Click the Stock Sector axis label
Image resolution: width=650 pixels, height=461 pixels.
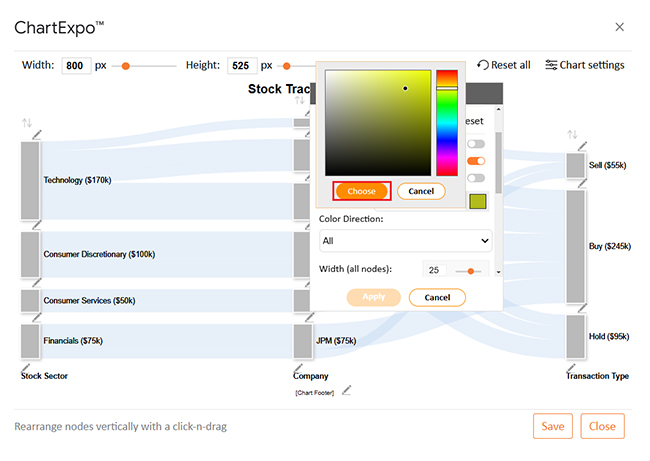[x=44, y=376]
